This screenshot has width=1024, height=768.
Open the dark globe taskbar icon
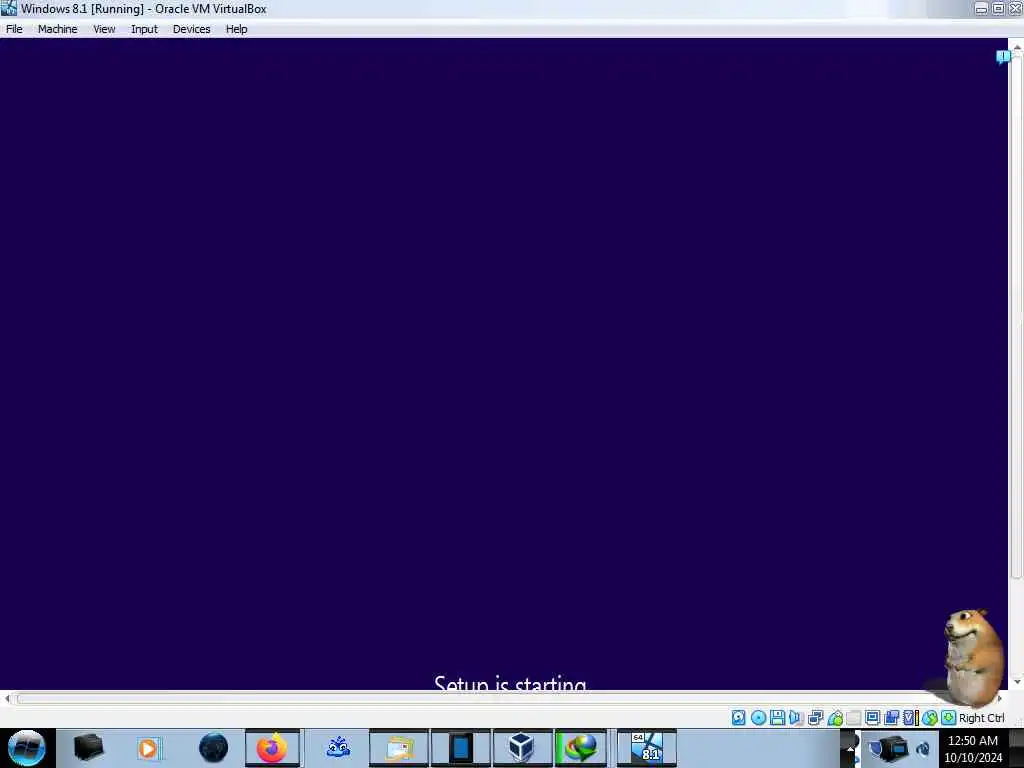pyautogui.click(x=213, y=748)
